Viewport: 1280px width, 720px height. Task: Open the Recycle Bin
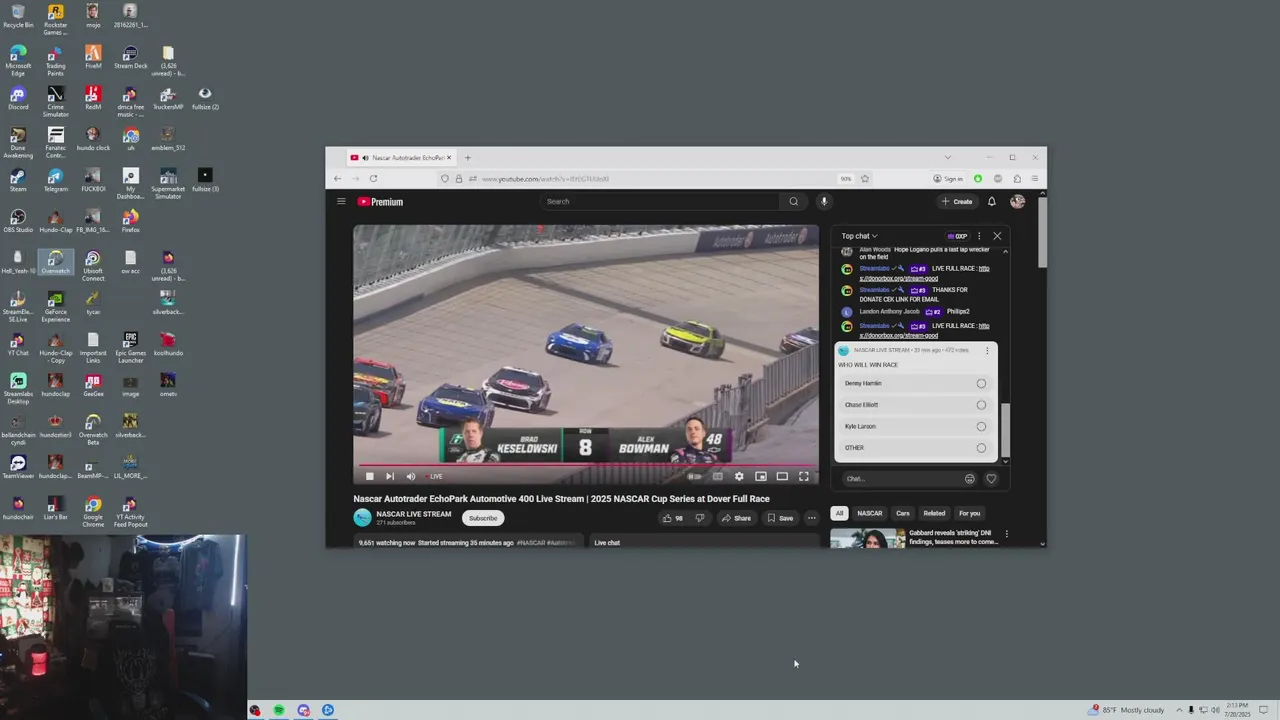[x=18, y=16]
